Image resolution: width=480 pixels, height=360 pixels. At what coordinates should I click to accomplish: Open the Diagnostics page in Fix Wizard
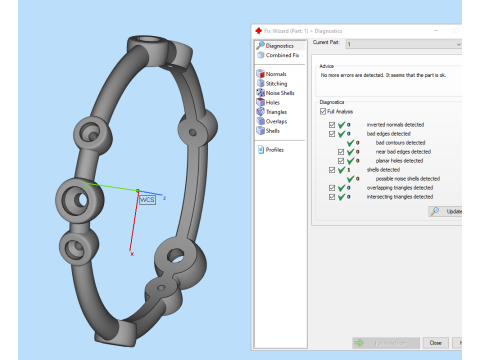(279, 46)
